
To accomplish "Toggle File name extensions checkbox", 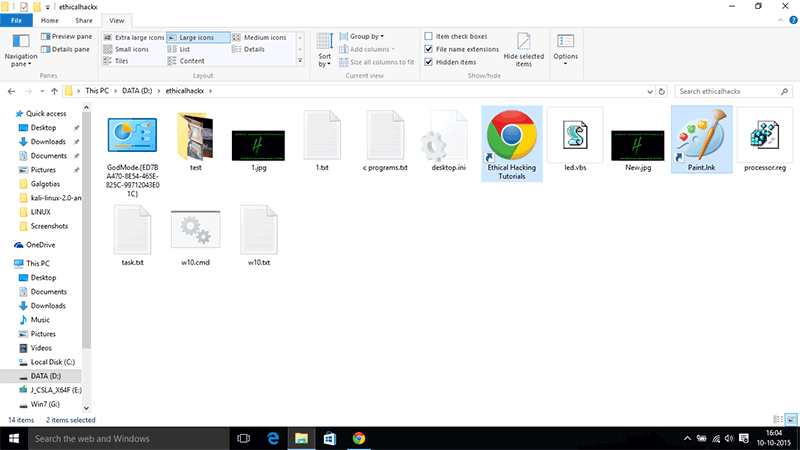I will (x=429, y=49).
